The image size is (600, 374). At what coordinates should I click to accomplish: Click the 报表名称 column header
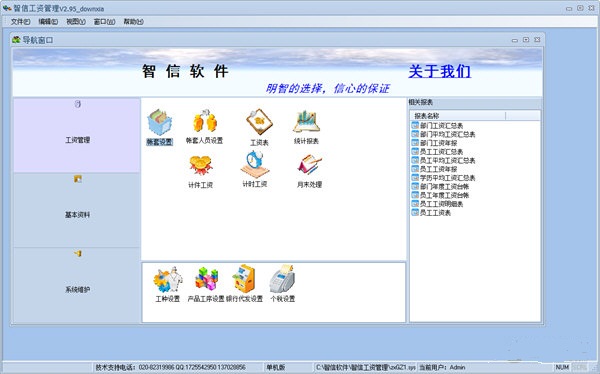click(x=458, y=116)
